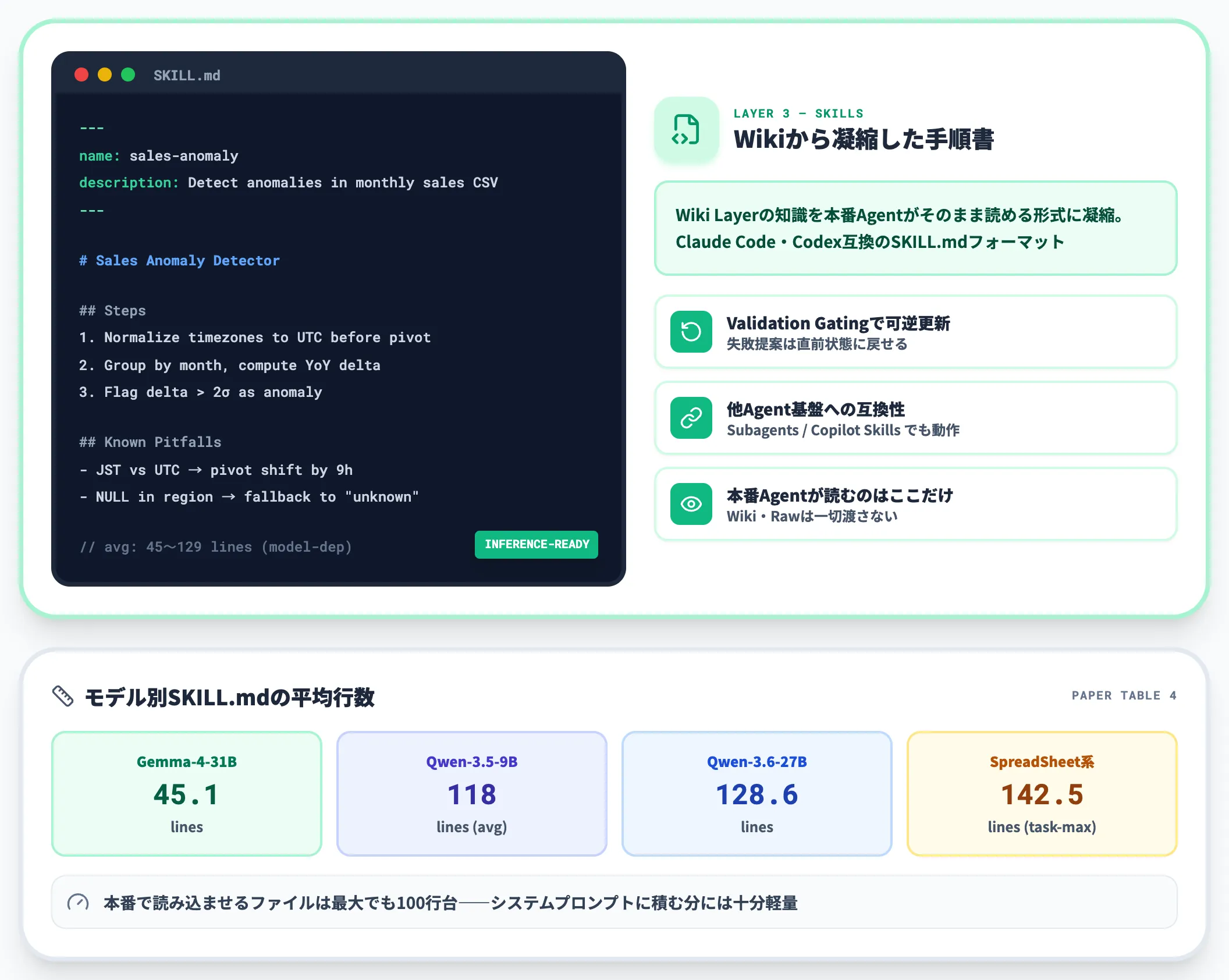Select the Qwen-3.5-9B 118 lines card
The width and height of the screenshot is (1229, 980).
[x=472, y=794]
